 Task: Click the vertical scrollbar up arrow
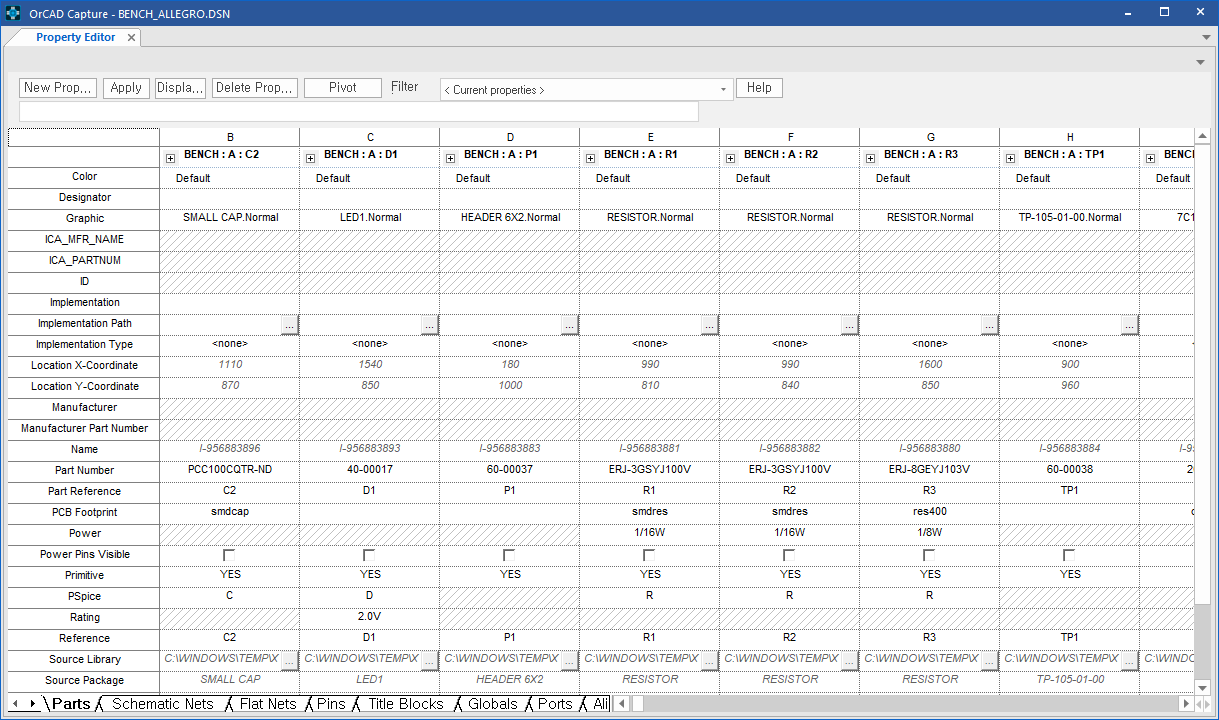click(1203, 136)
